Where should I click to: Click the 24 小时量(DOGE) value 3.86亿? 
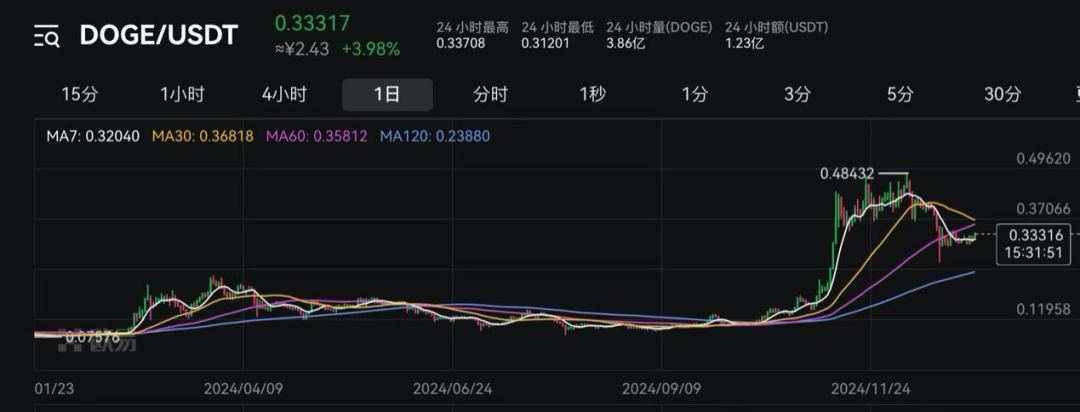click(627, 43)
